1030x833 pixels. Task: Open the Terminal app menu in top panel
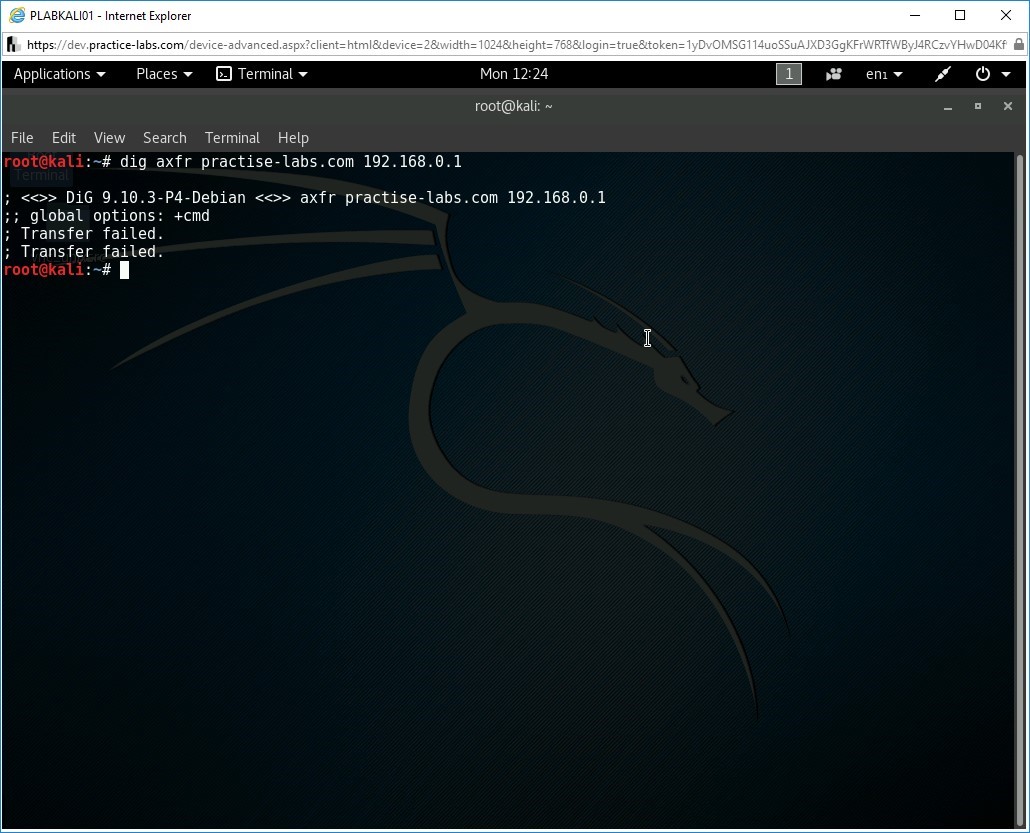tap(263, 74)
